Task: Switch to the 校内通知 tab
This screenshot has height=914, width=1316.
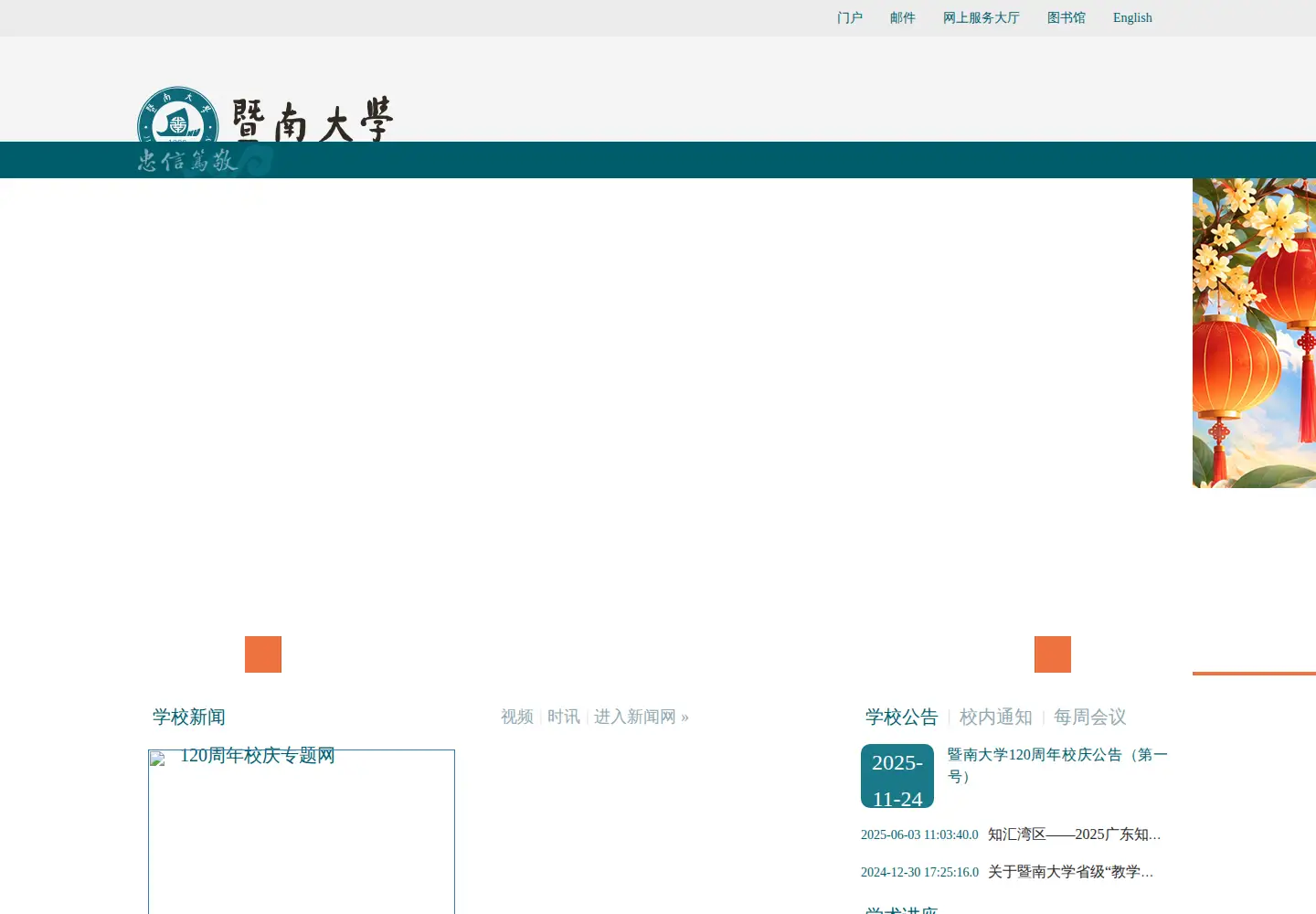Action: (996, 717)
